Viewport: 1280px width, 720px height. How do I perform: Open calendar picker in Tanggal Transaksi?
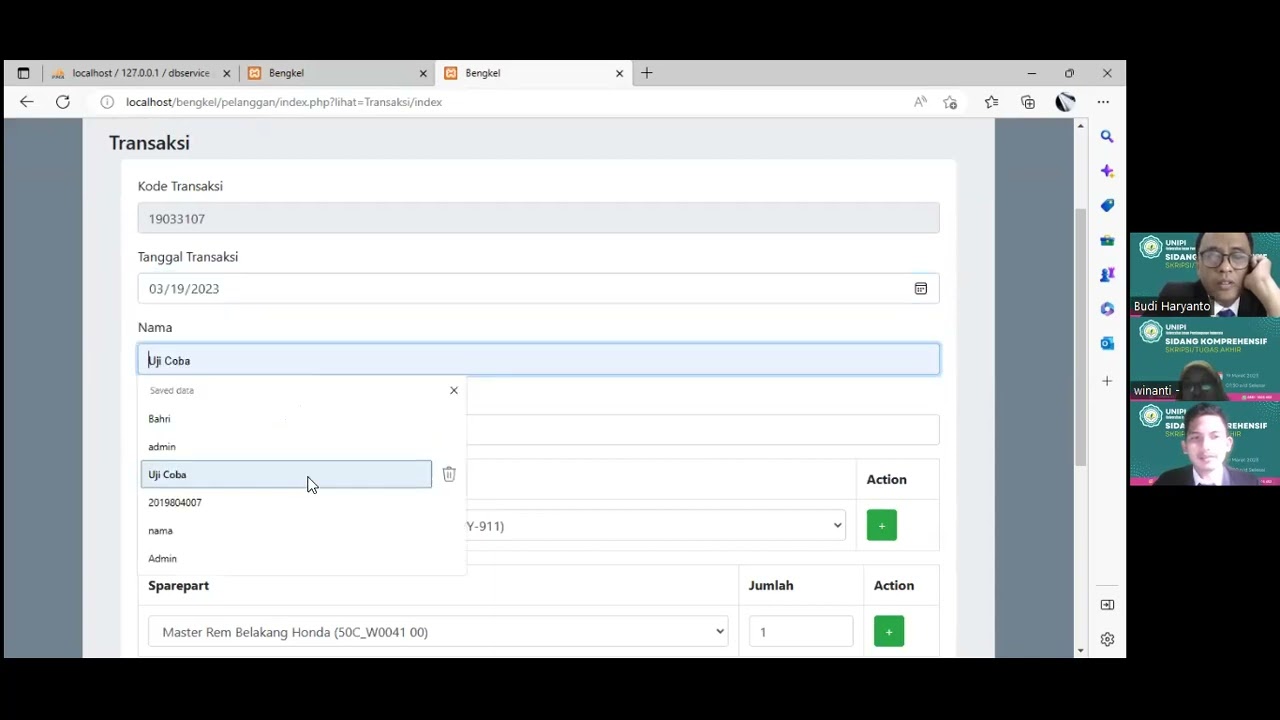click(921, 289)
